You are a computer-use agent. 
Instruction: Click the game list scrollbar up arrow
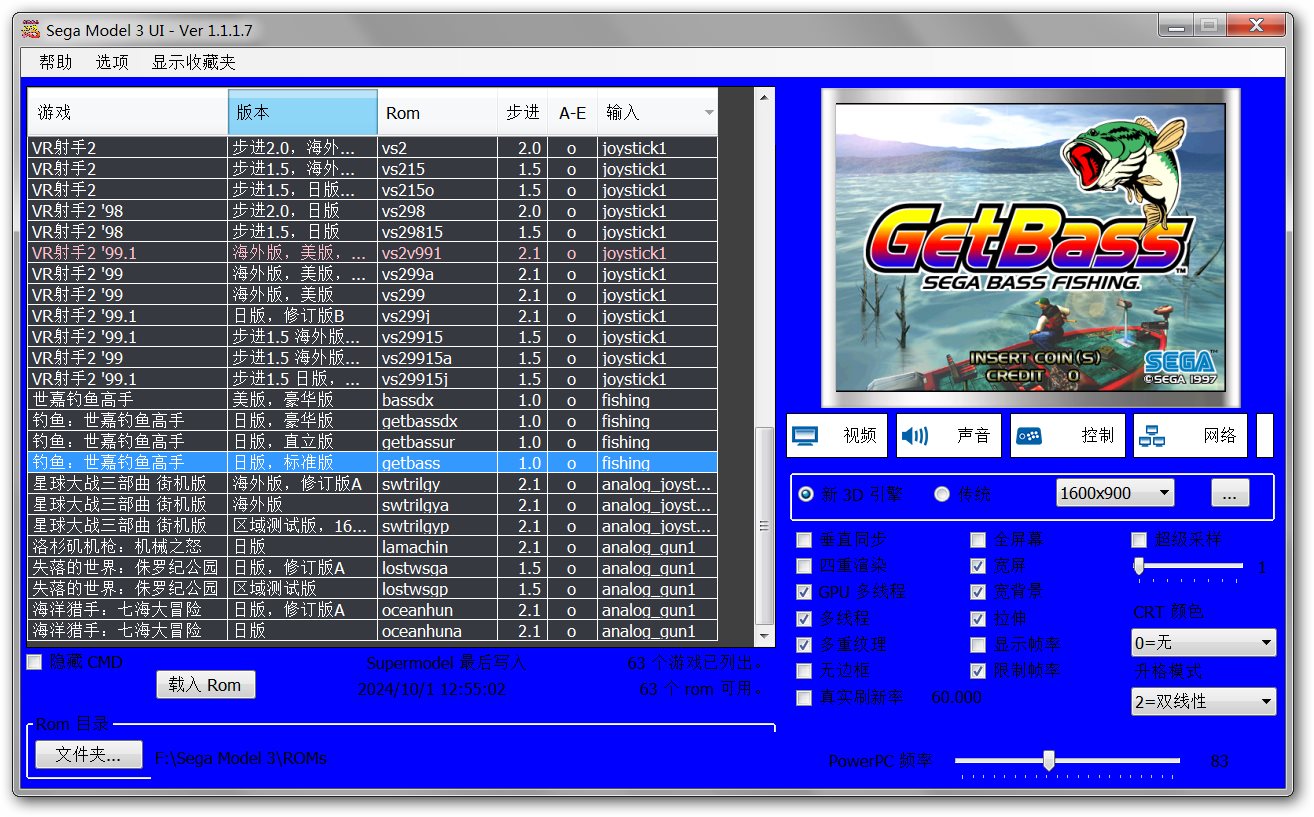click(765, 97)
